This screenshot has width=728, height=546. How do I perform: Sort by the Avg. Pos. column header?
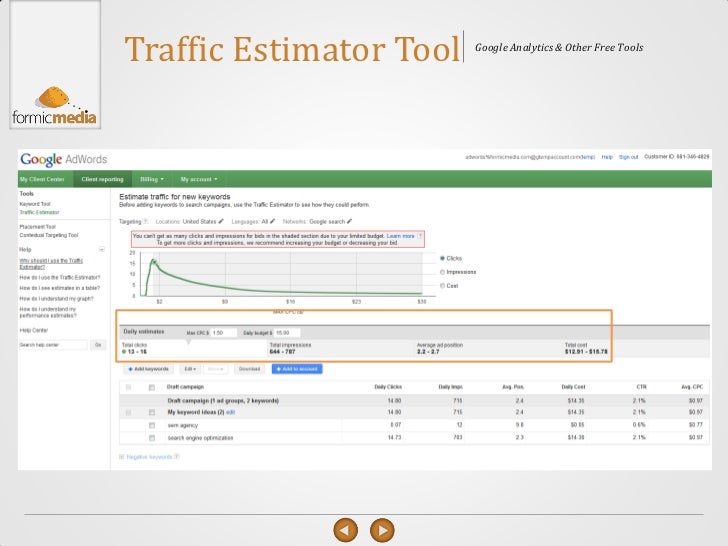coord(513,387)
